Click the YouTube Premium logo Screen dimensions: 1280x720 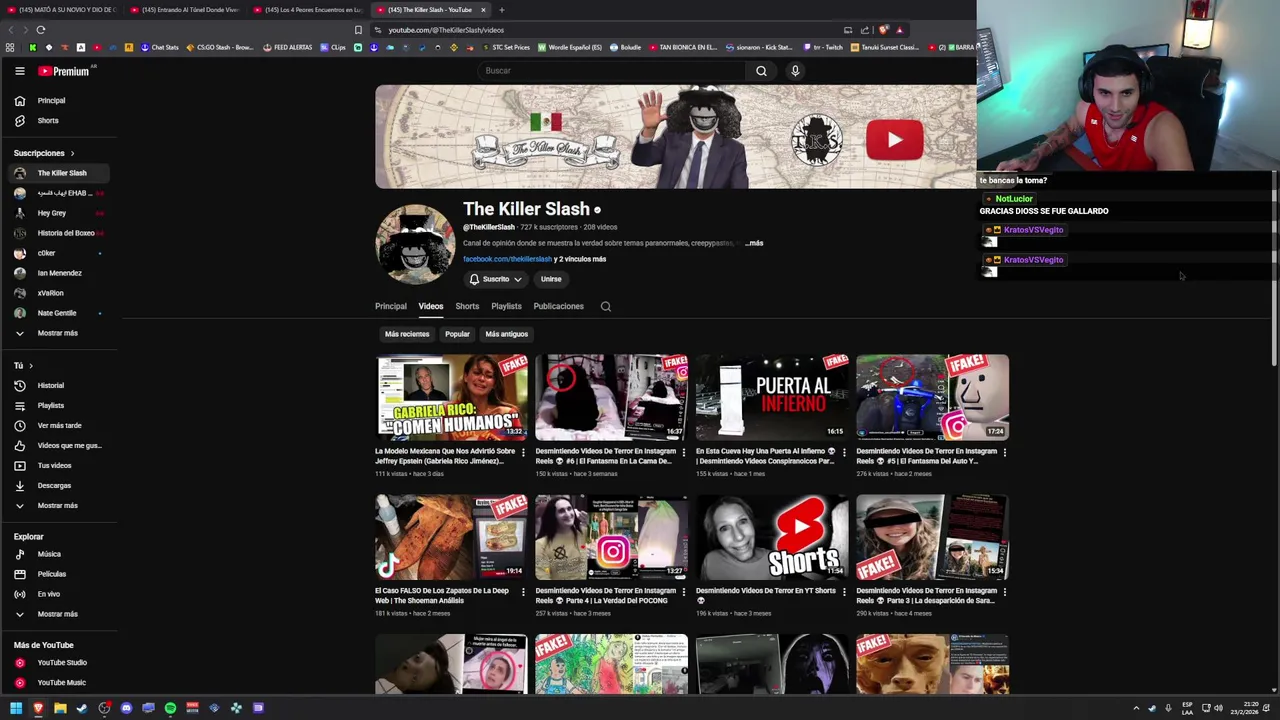[x=64, y=71]
